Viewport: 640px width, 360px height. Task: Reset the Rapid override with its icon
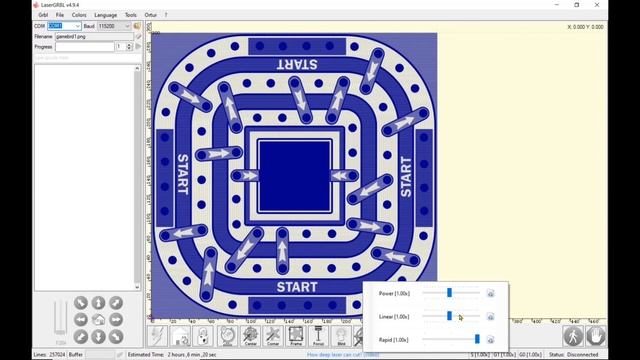click(x=491, y=340)
